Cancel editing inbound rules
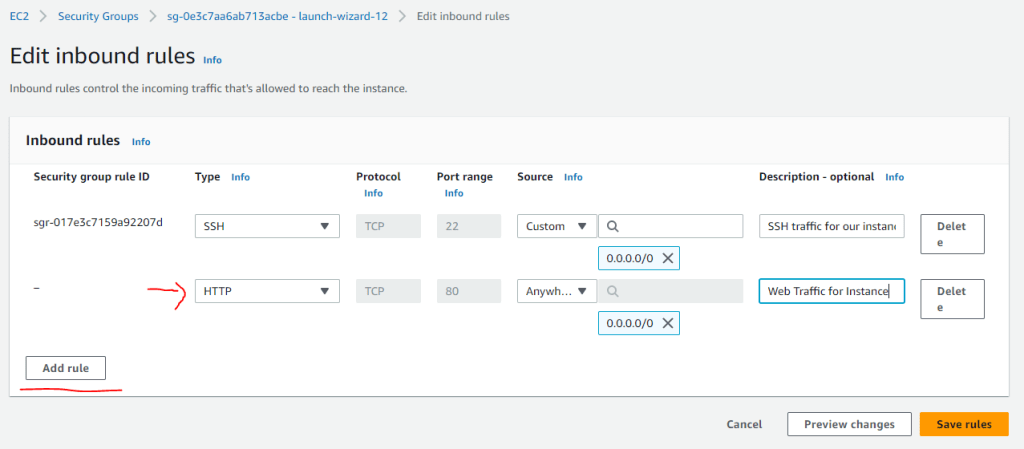This screenshot has height=449, width=1024. pos(744,424)
